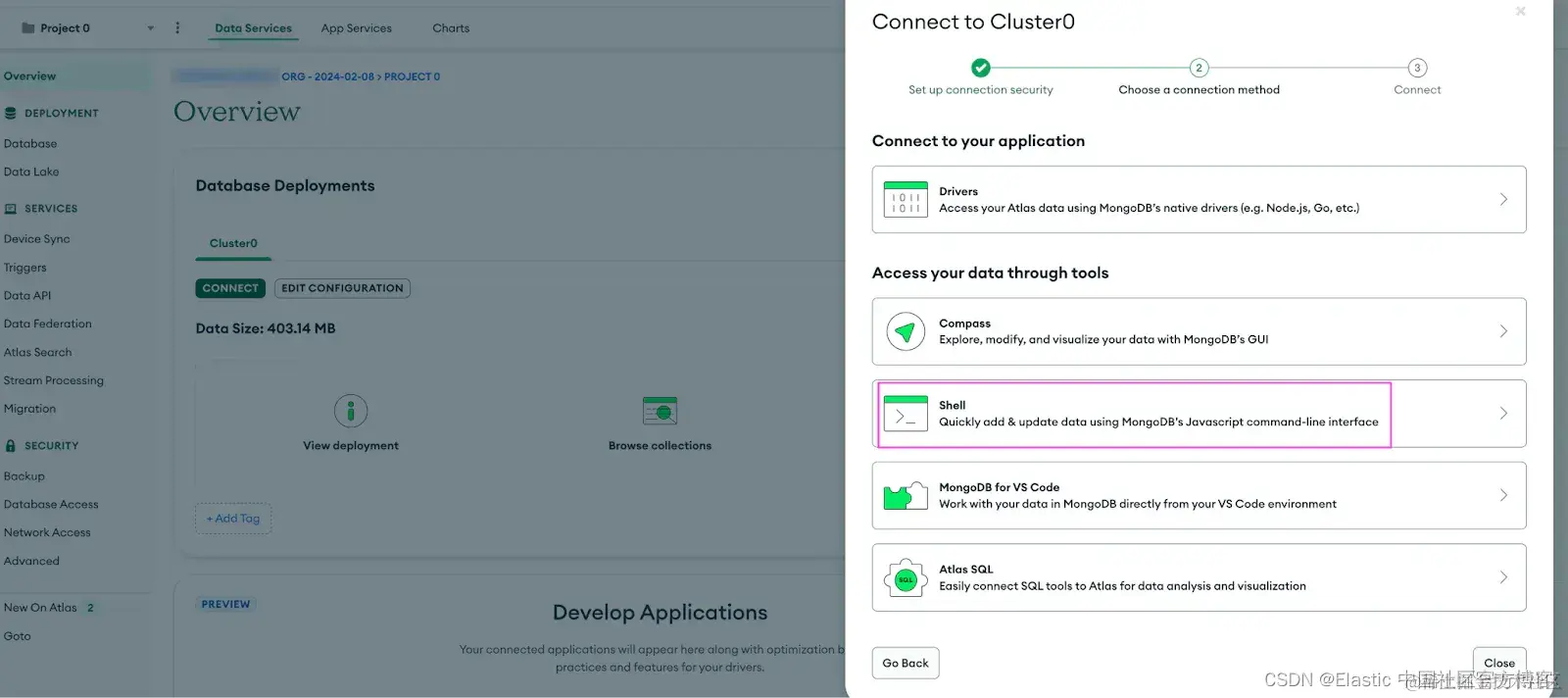Open the Drivers binary code icon

906,199
